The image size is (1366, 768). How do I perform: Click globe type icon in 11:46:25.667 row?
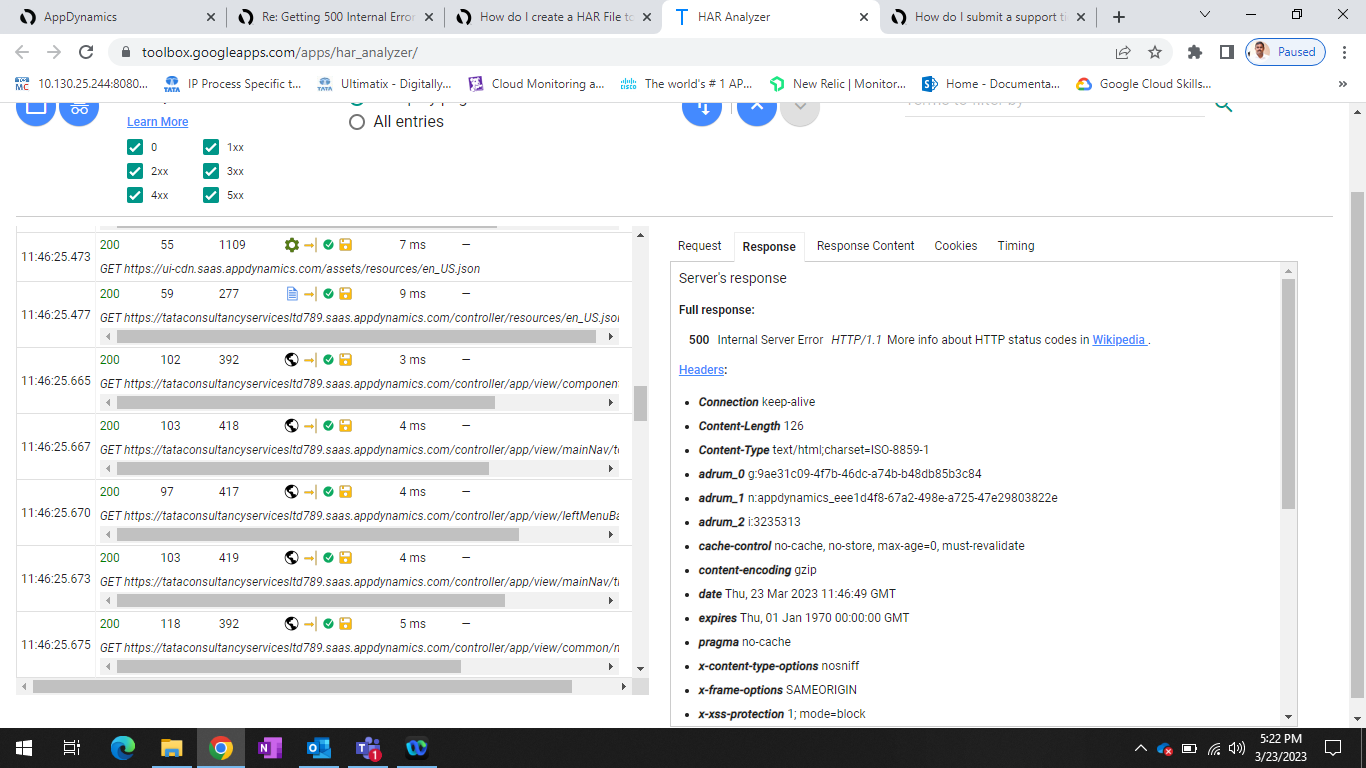pos(292,426)
